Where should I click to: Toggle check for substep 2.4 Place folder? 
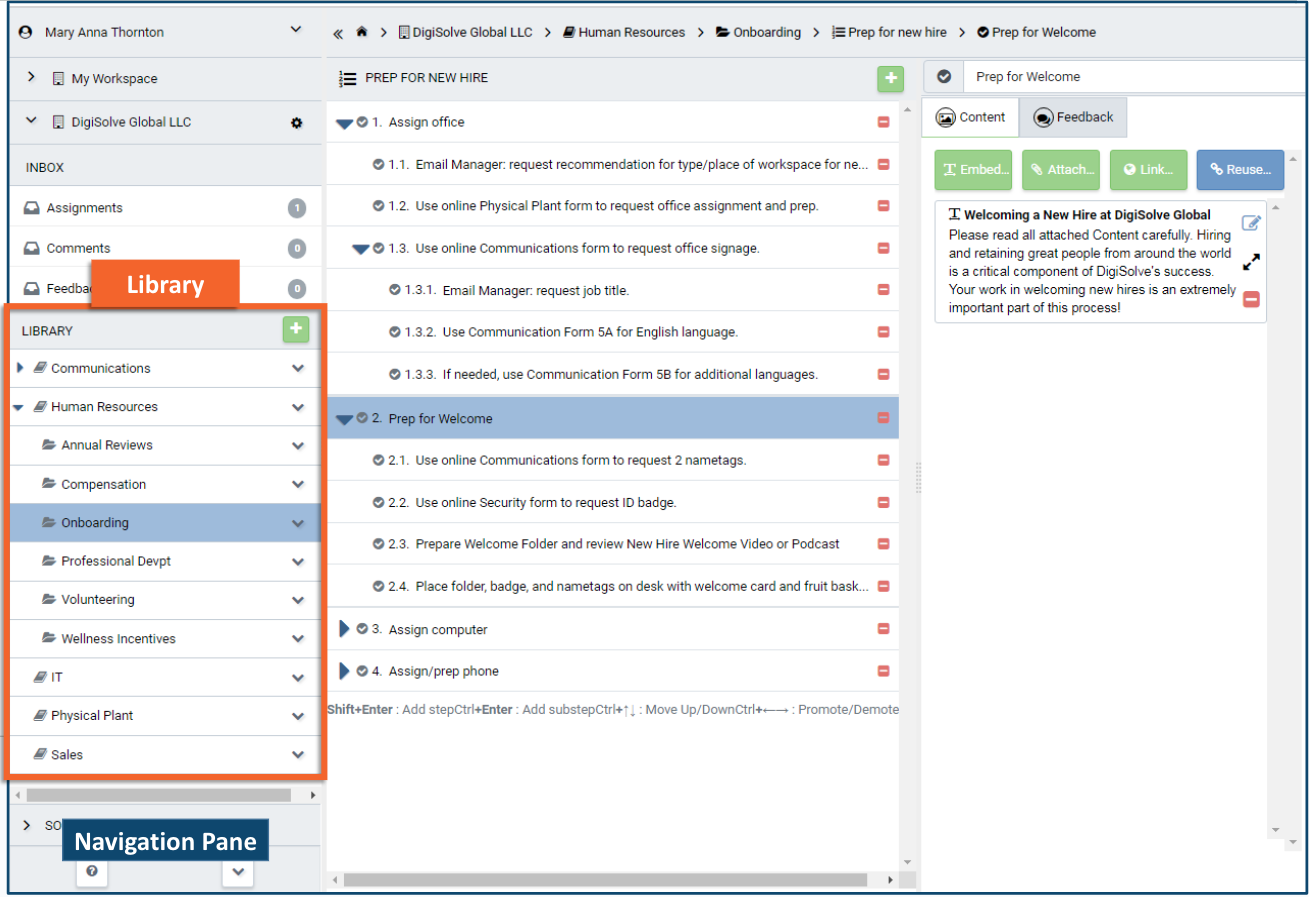[x=379, y=586]
